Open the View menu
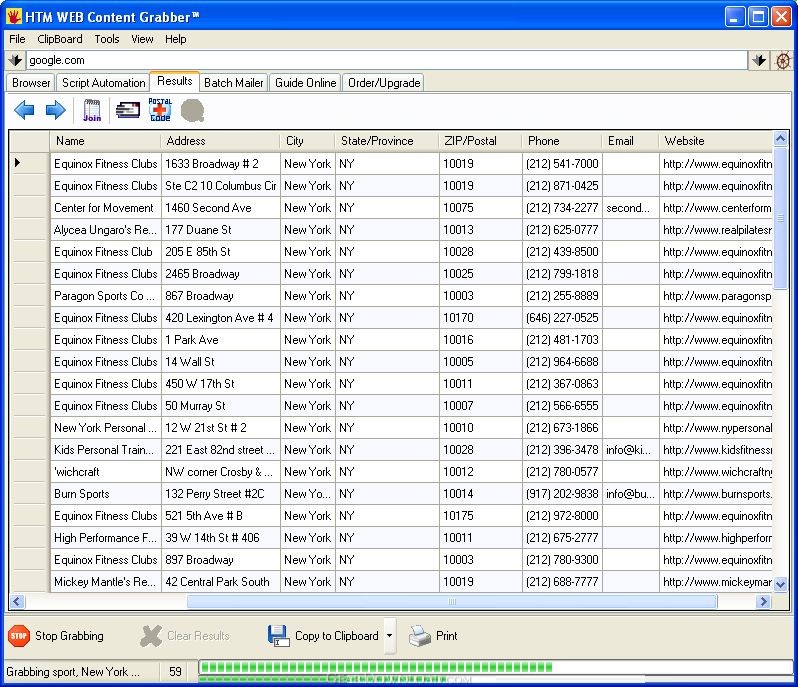Image resolution: width=798 pixels, height=687 pixels. pyautogui.click(x=142, y=39)
